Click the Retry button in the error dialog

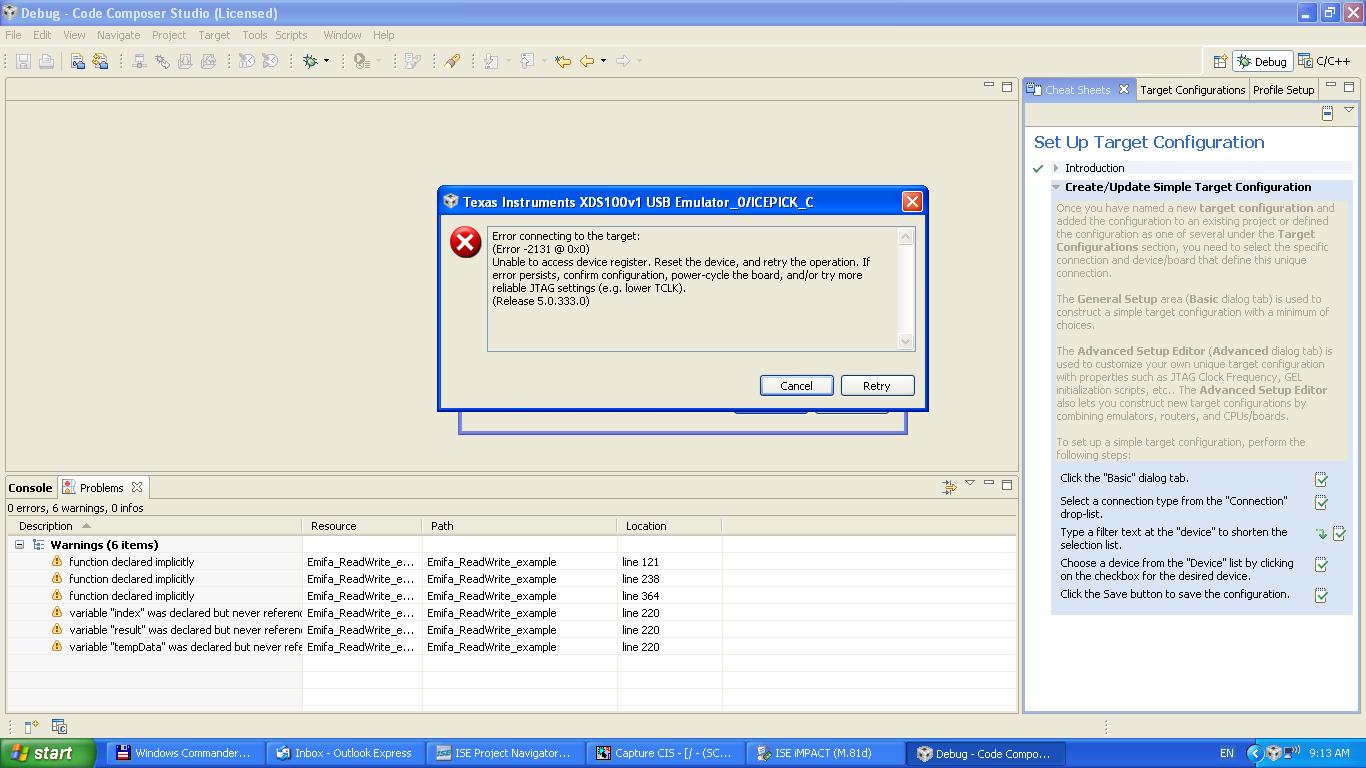coord(876,385)
